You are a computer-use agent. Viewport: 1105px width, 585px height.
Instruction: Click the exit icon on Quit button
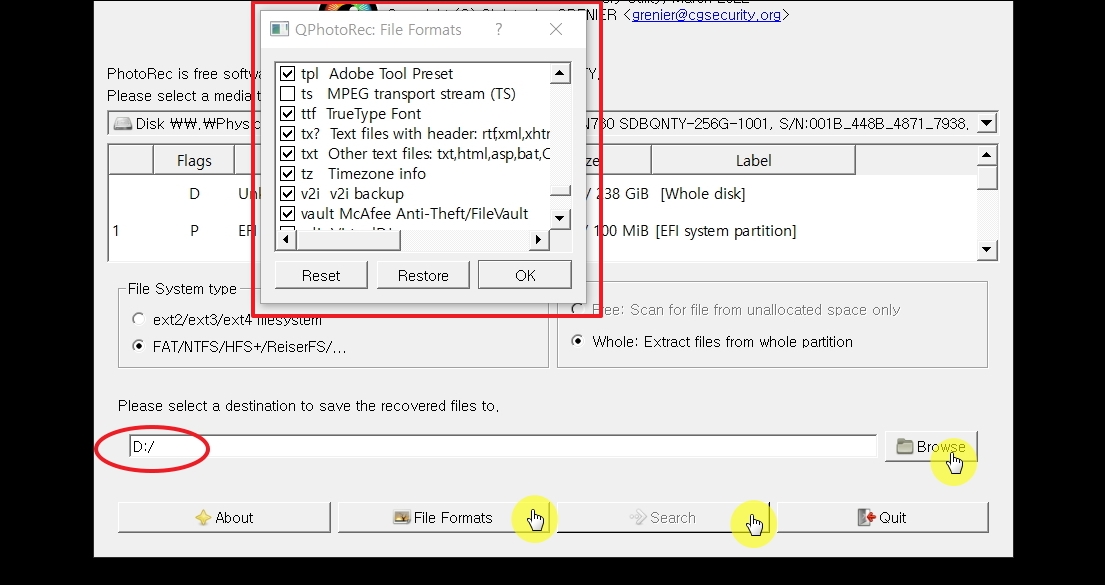(x=867, y=517)
